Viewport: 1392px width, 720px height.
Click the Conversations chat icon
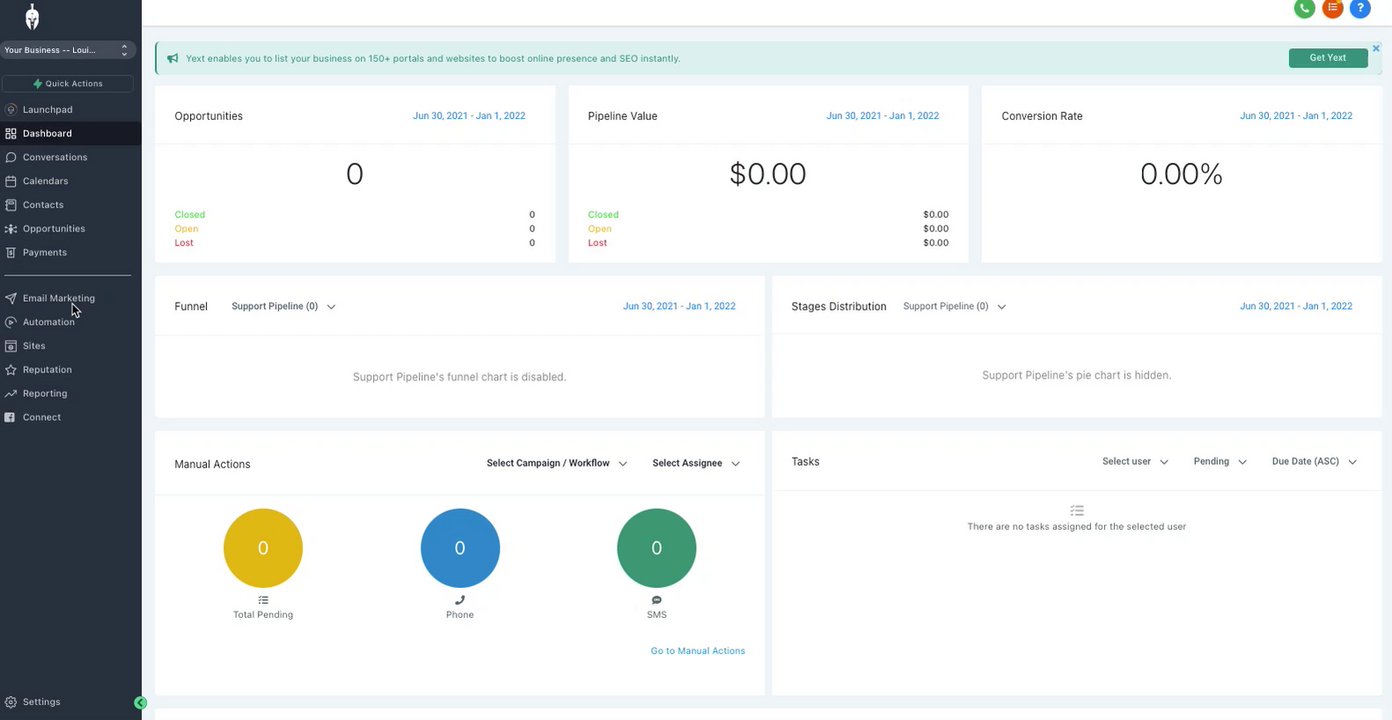click(x=11, y=157)
